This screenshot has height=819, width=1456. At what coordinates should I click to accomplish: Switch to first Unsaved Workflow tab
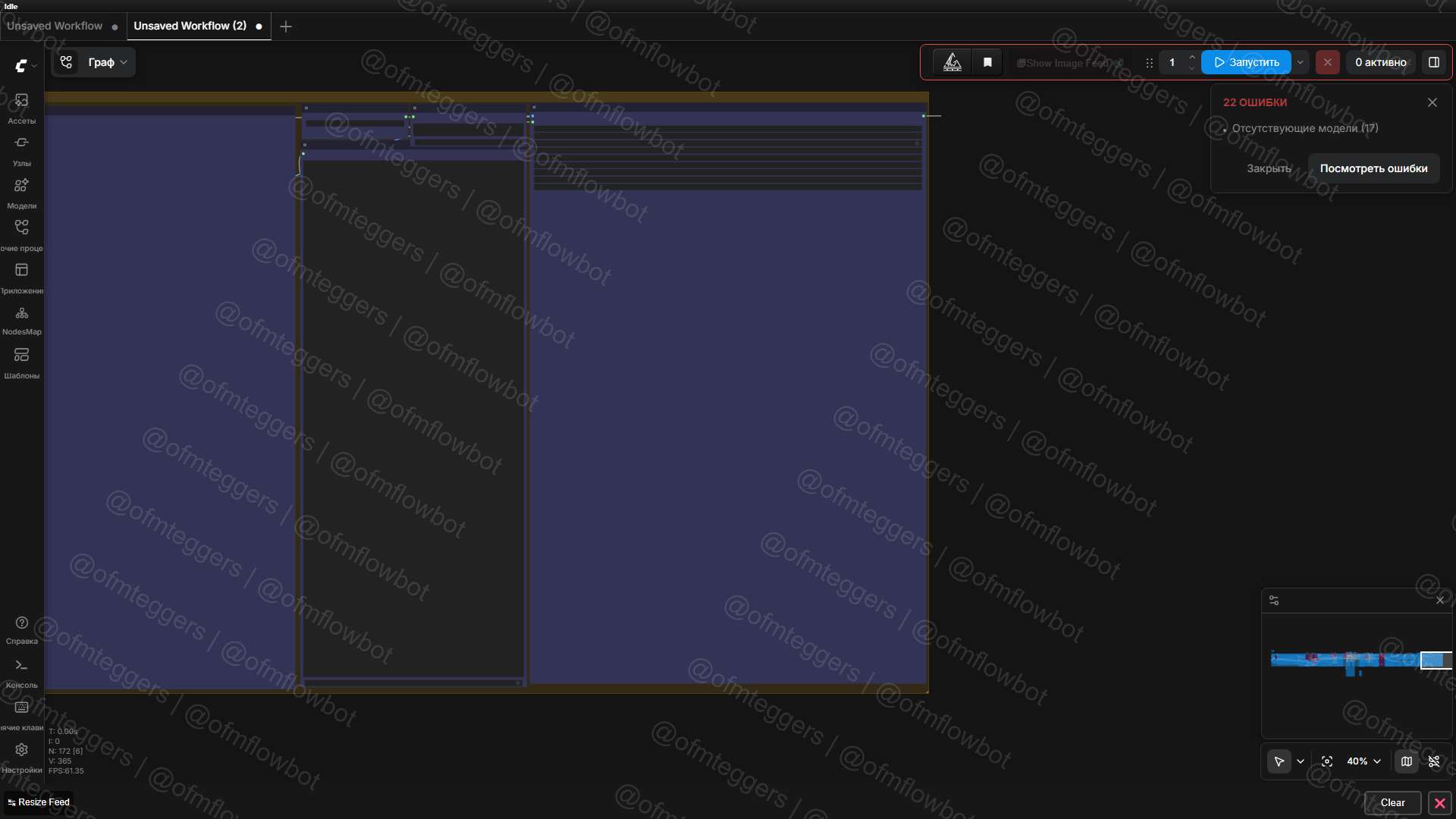(55, 26)
